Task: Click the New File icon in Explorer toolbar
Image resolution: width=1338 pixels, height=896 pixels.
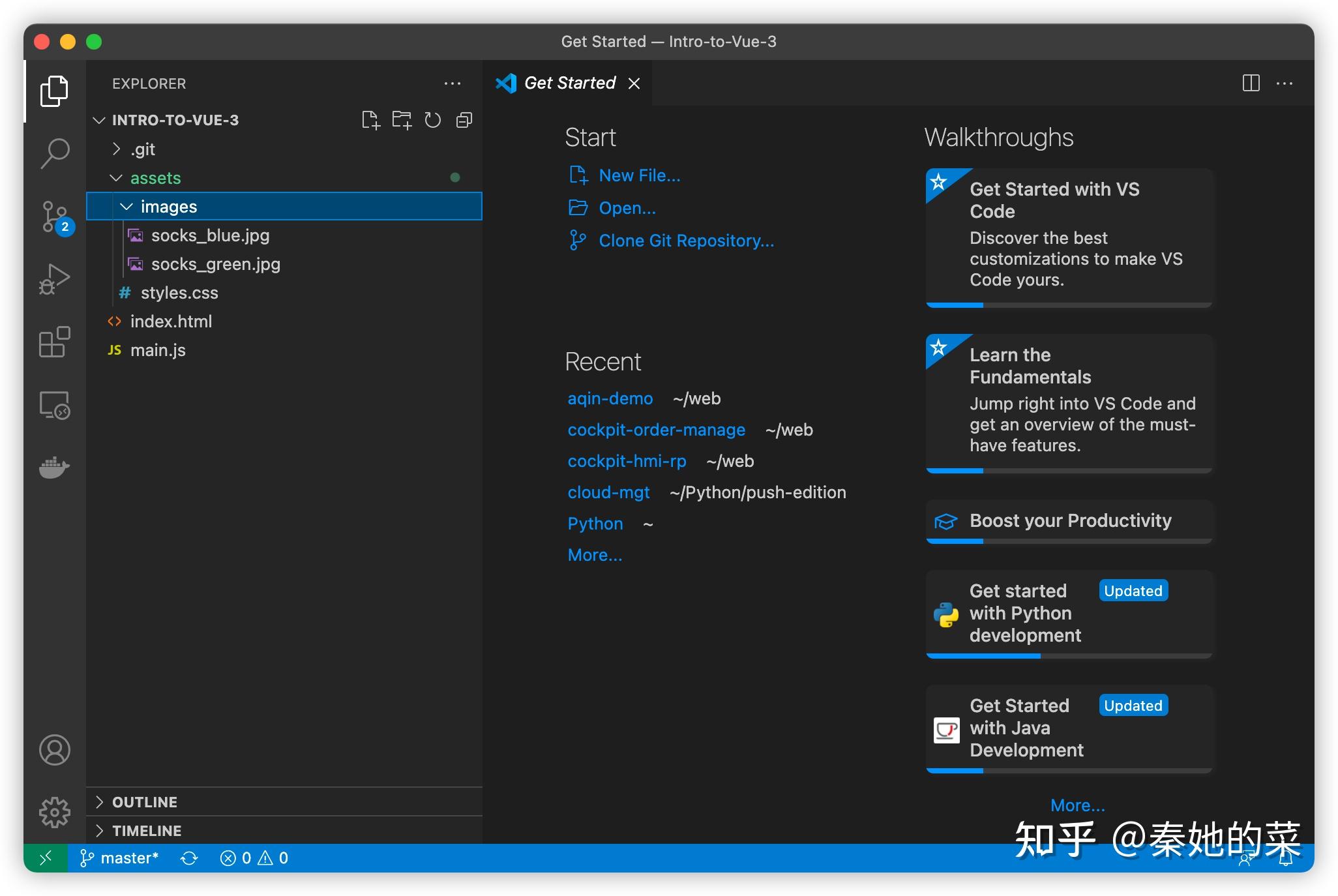Action: 372,120
